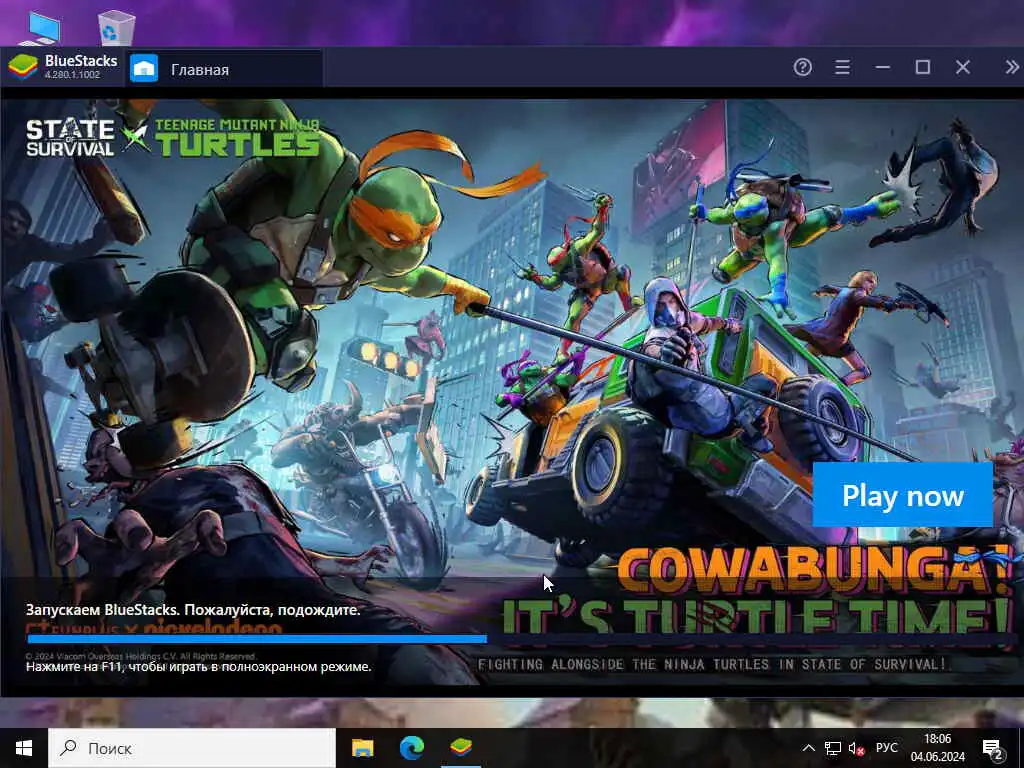The image size is (1024, 768).
Task: Open the BlueStacks hamburger menu
Action: (x=842, y=67)
